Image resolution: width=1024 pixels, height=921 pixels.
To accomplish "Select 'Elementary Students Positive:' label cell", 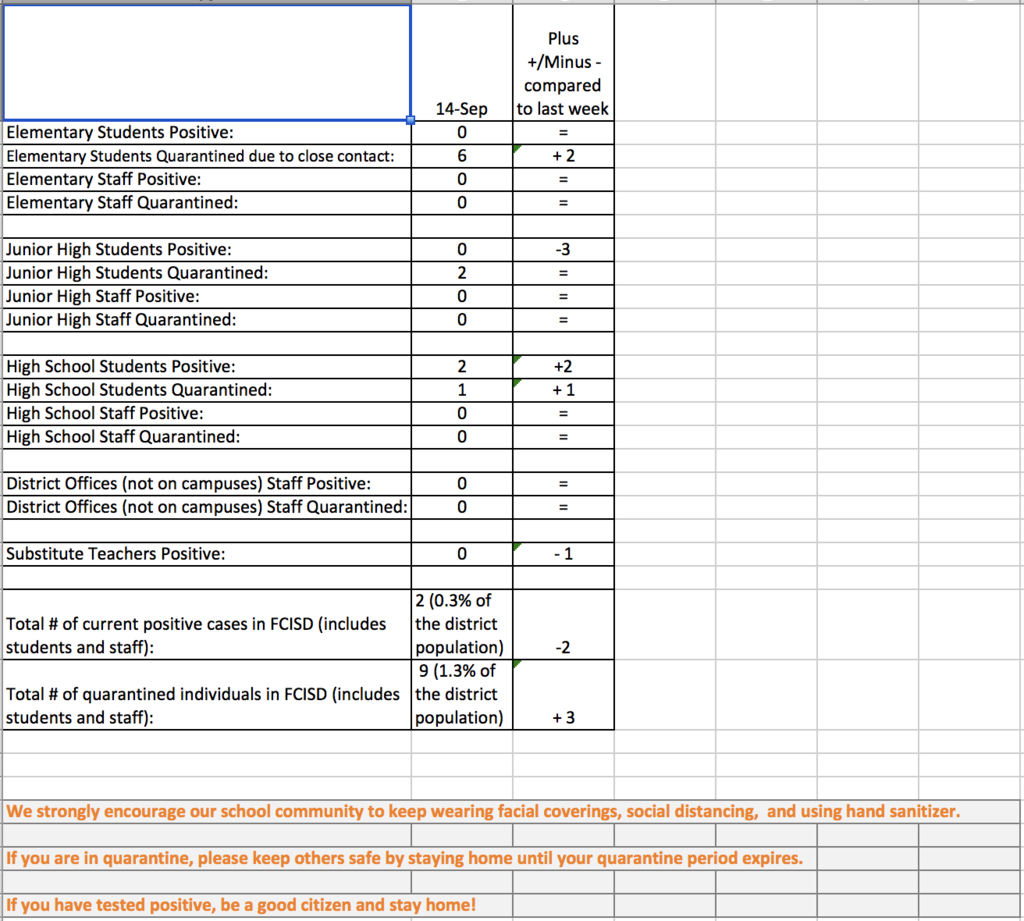I will coord(207,133).
